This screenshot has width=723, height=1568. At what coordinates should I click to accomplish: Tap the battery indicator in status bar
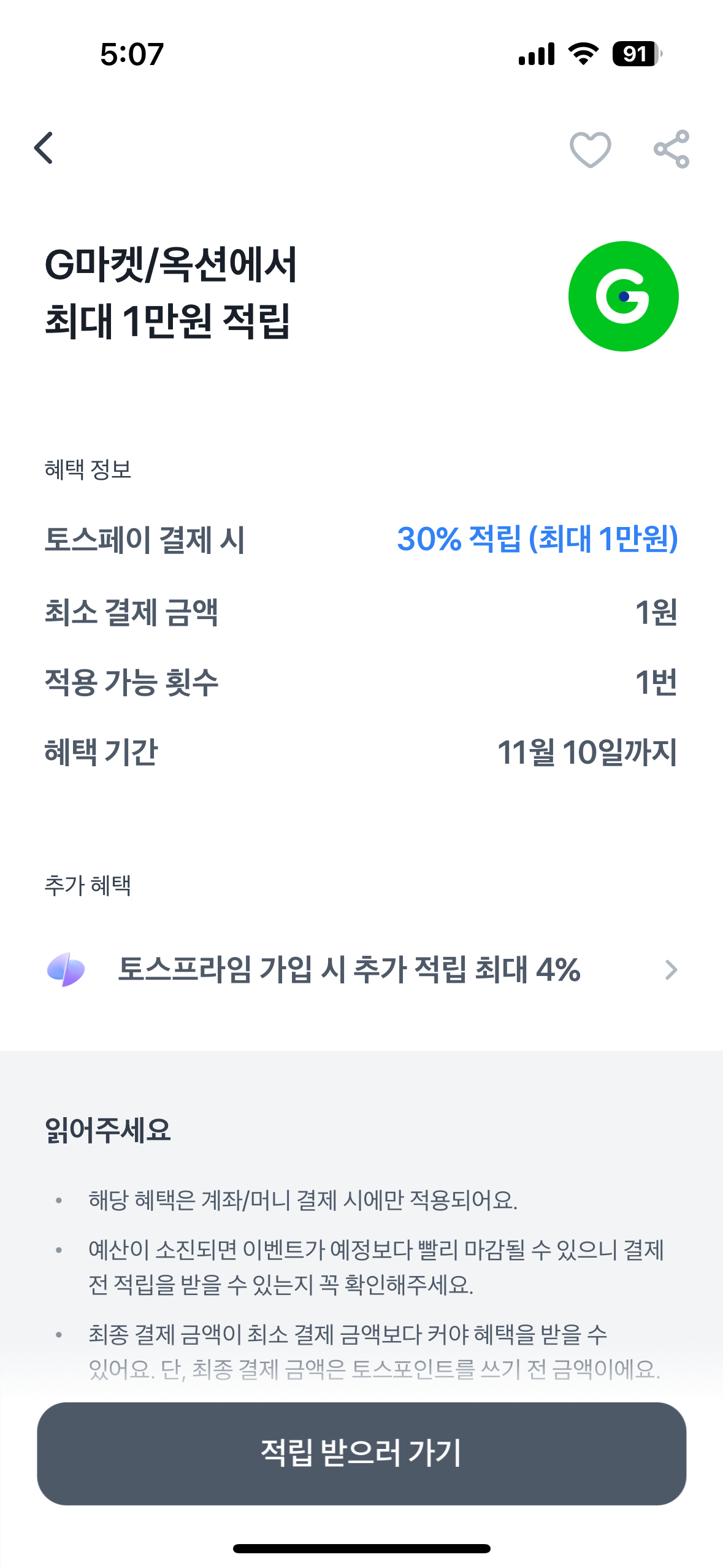pos(637,54)
